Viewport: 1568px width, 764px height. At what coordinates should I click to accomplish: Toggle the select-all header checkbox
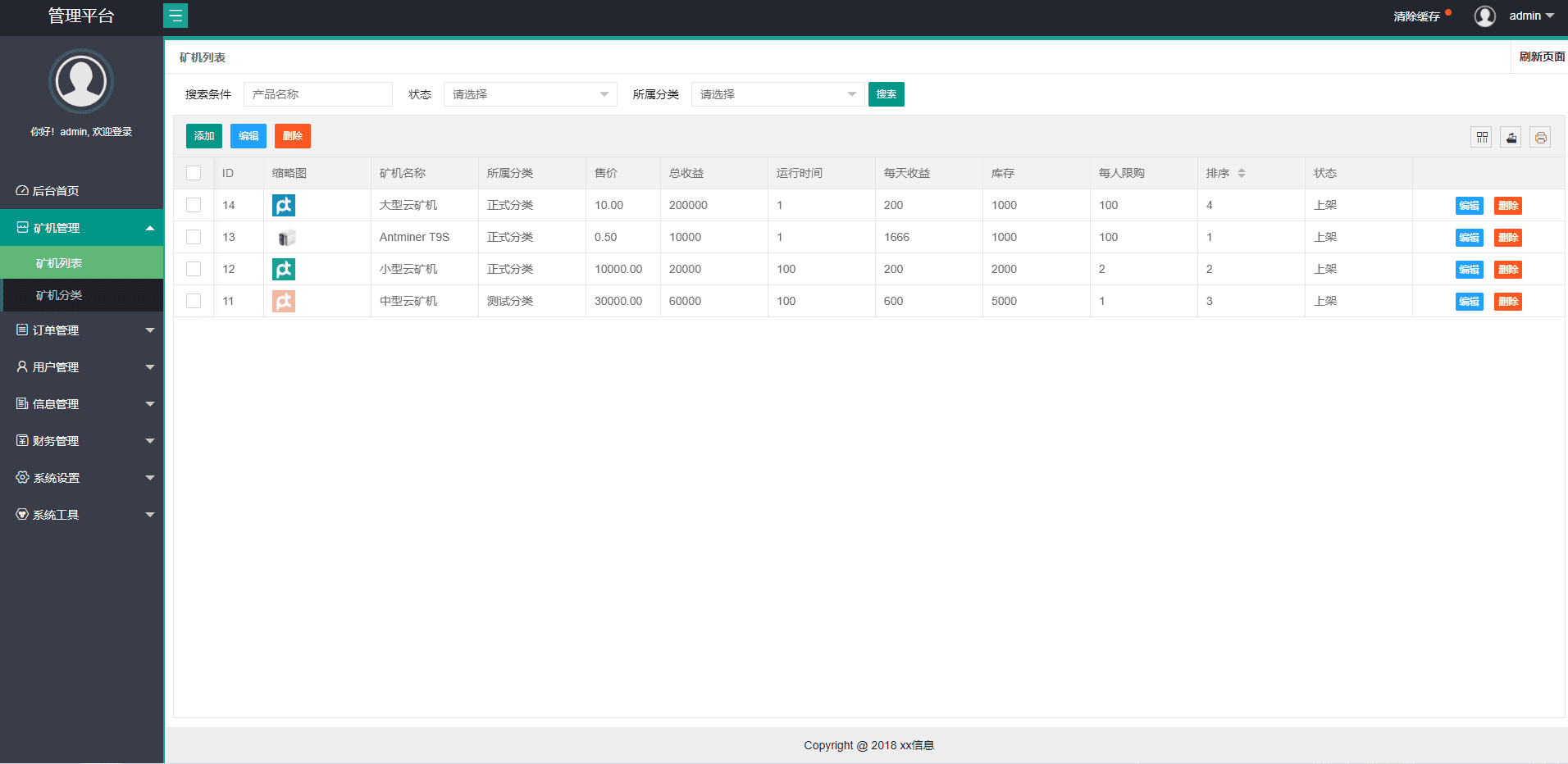194,173
